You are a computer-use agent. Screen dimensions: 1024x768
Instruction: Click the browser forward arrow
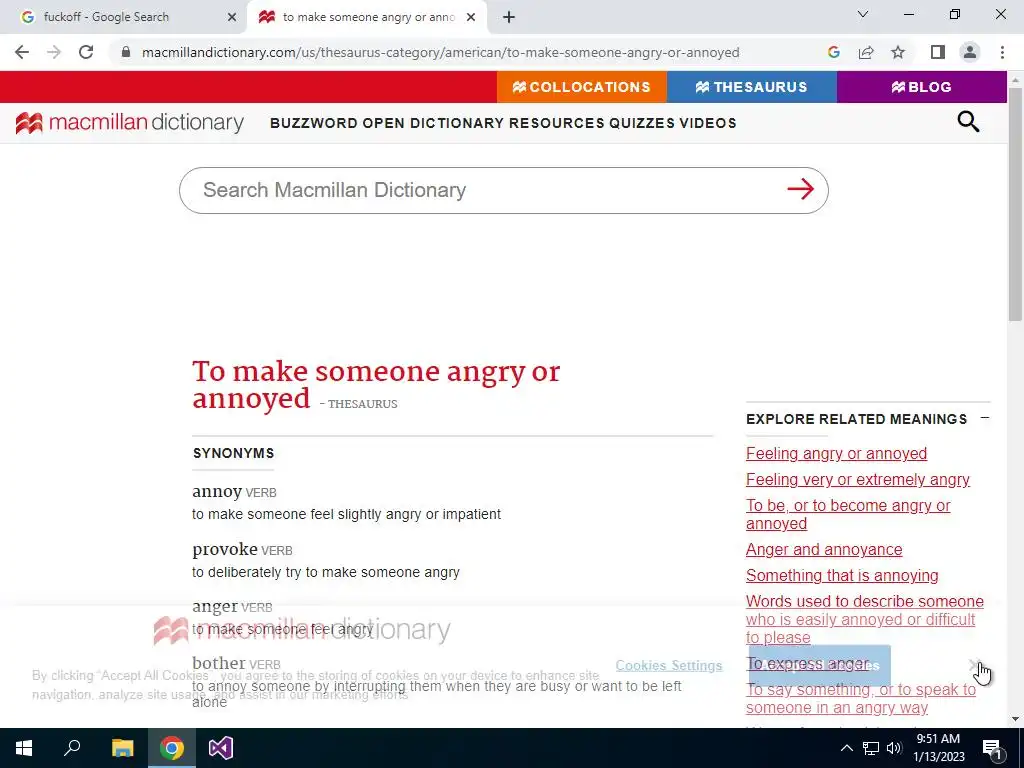(54, 52)
